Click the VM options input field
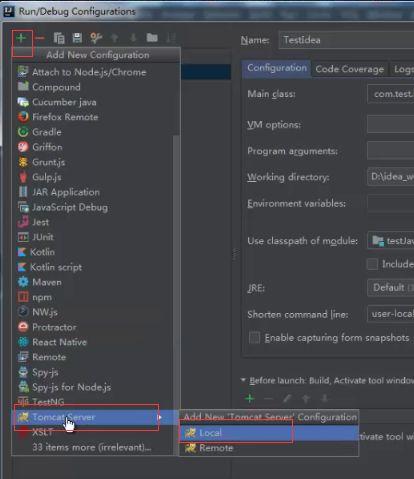Viewport: 414px width, 479px height. coord(390,124)
